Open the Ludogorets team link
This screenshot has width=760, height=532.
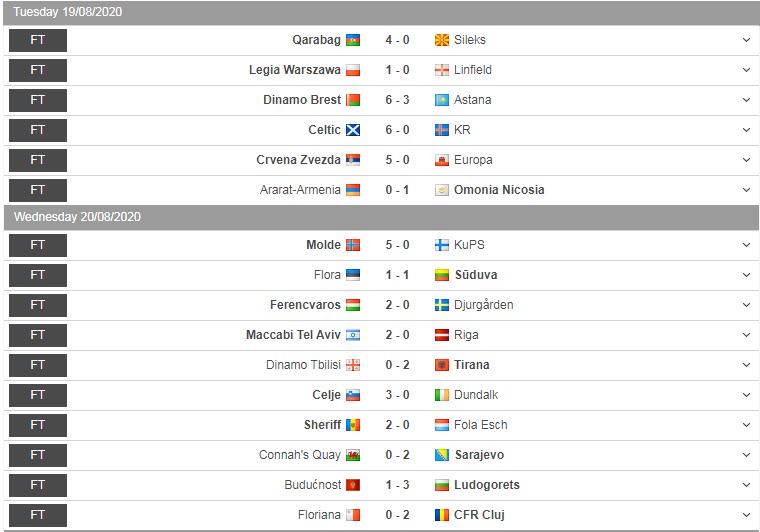(x=487, y=485)
